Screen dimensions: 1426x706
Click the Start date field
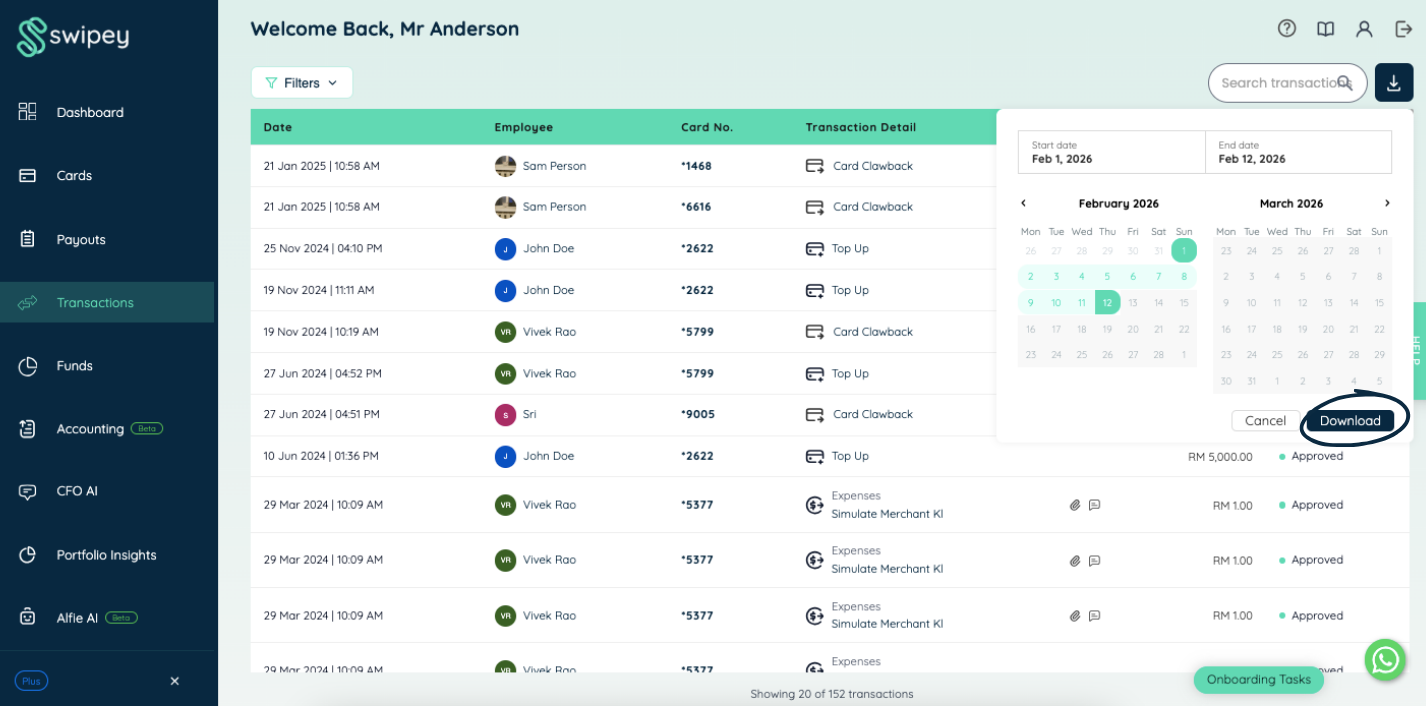click(1111, 152)
